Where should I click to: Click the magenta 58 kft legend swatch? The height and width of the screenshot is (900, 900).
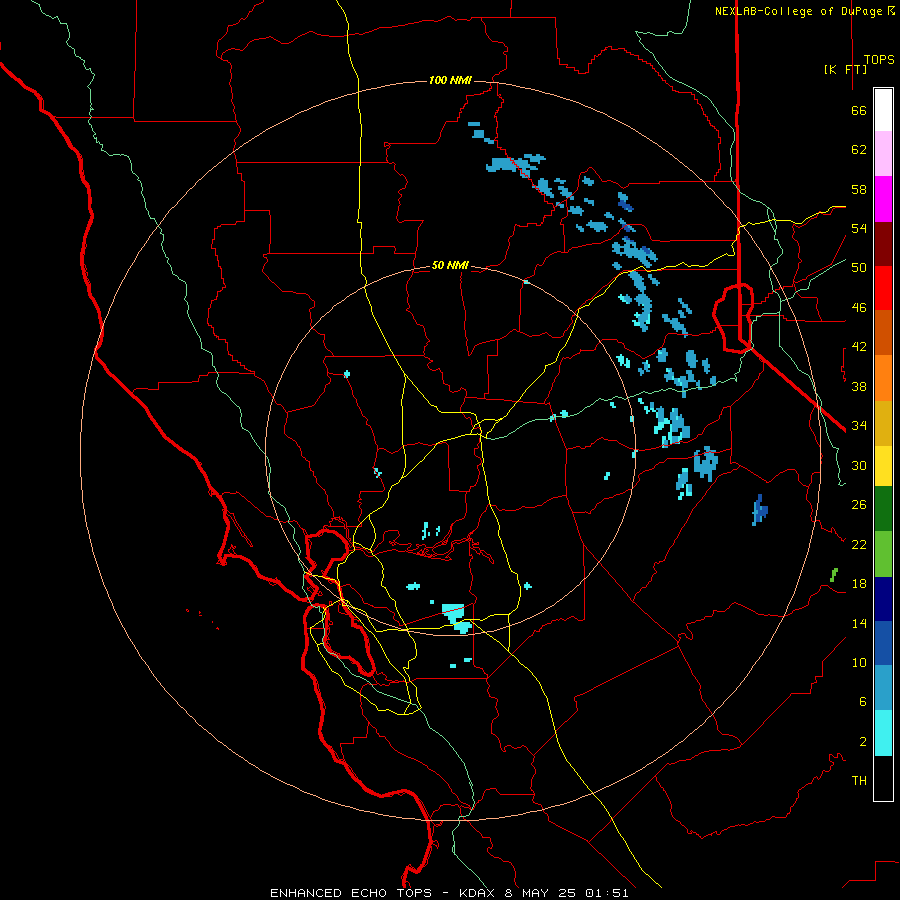[883, 199]
